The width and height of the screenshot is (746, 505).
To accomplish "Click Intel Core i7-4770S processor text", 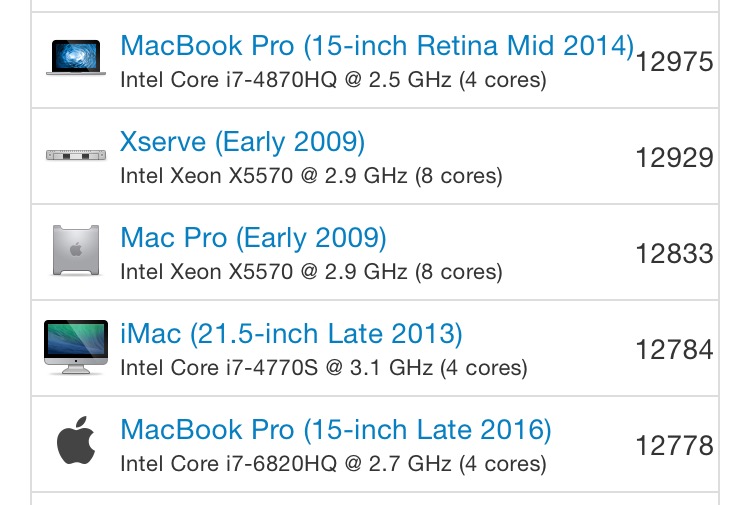I will click(x=324, y=368).
